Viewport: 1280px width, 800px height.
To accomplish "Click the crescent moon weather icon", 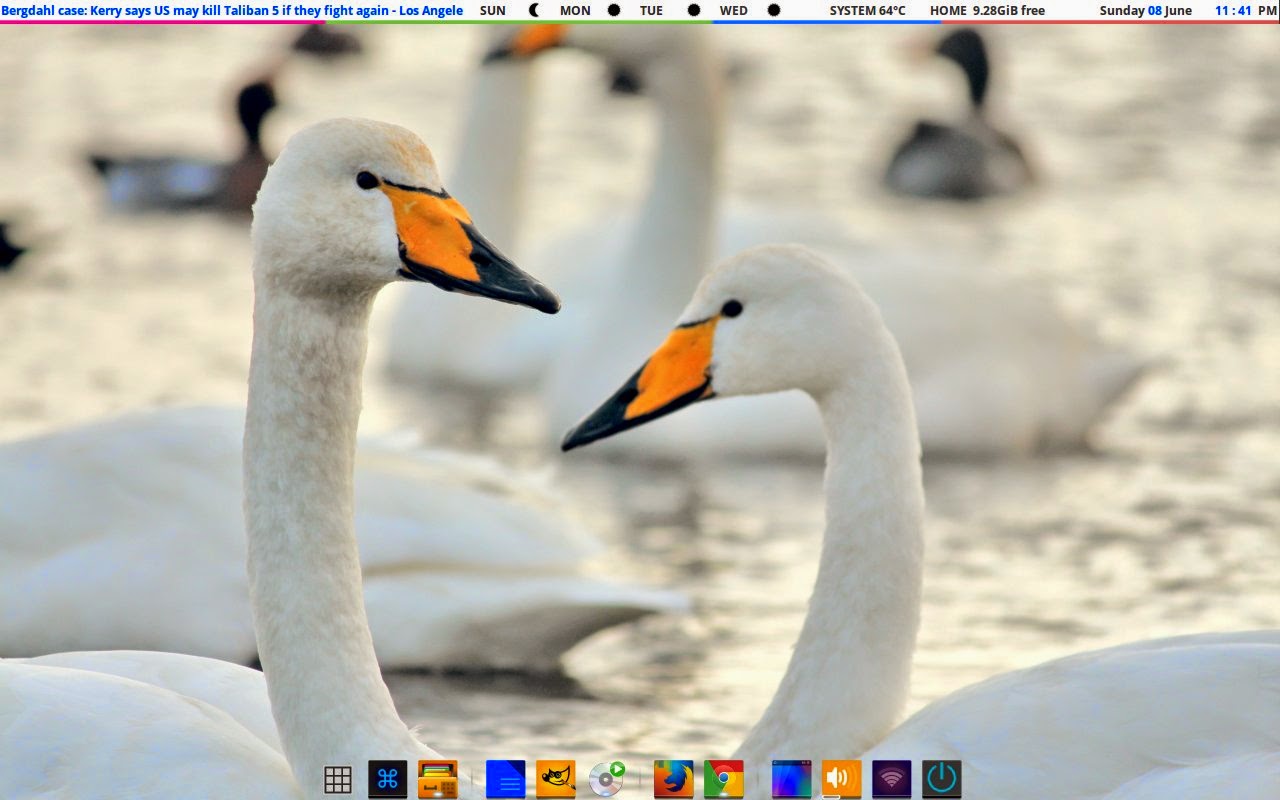I will point(534,10).
